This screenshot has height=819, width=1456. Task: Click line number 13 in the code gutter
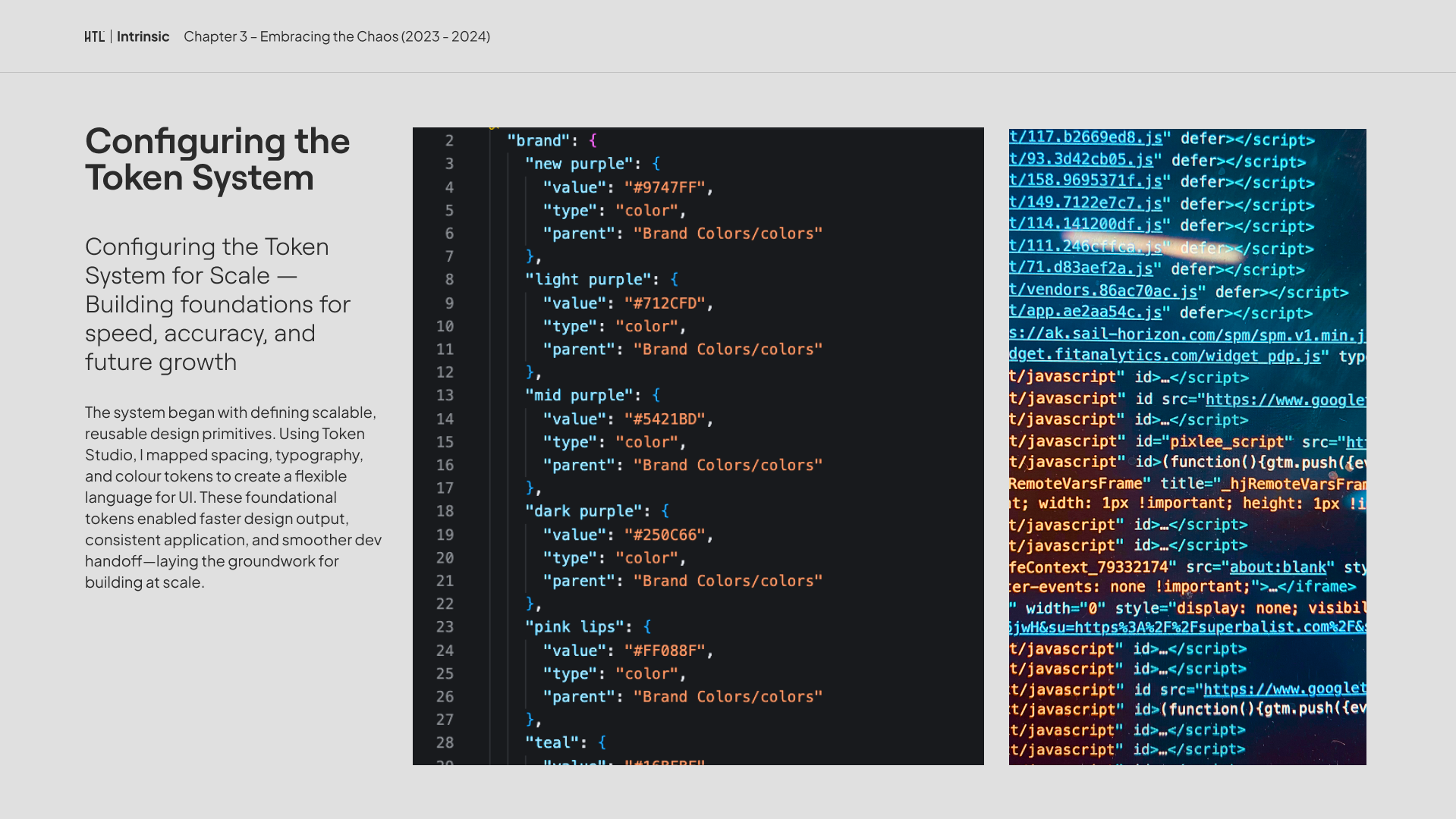(x=445, y=396)
